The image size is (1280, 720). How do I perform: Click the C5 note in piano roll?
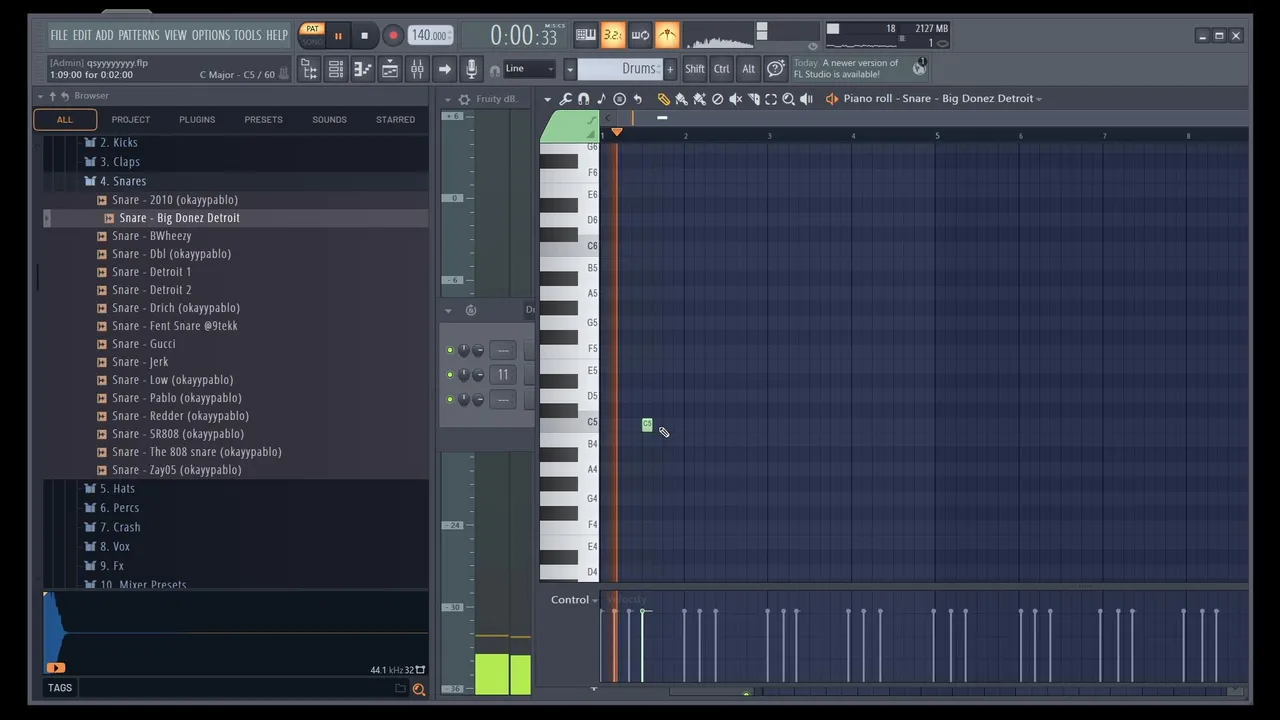coord(647,425)
